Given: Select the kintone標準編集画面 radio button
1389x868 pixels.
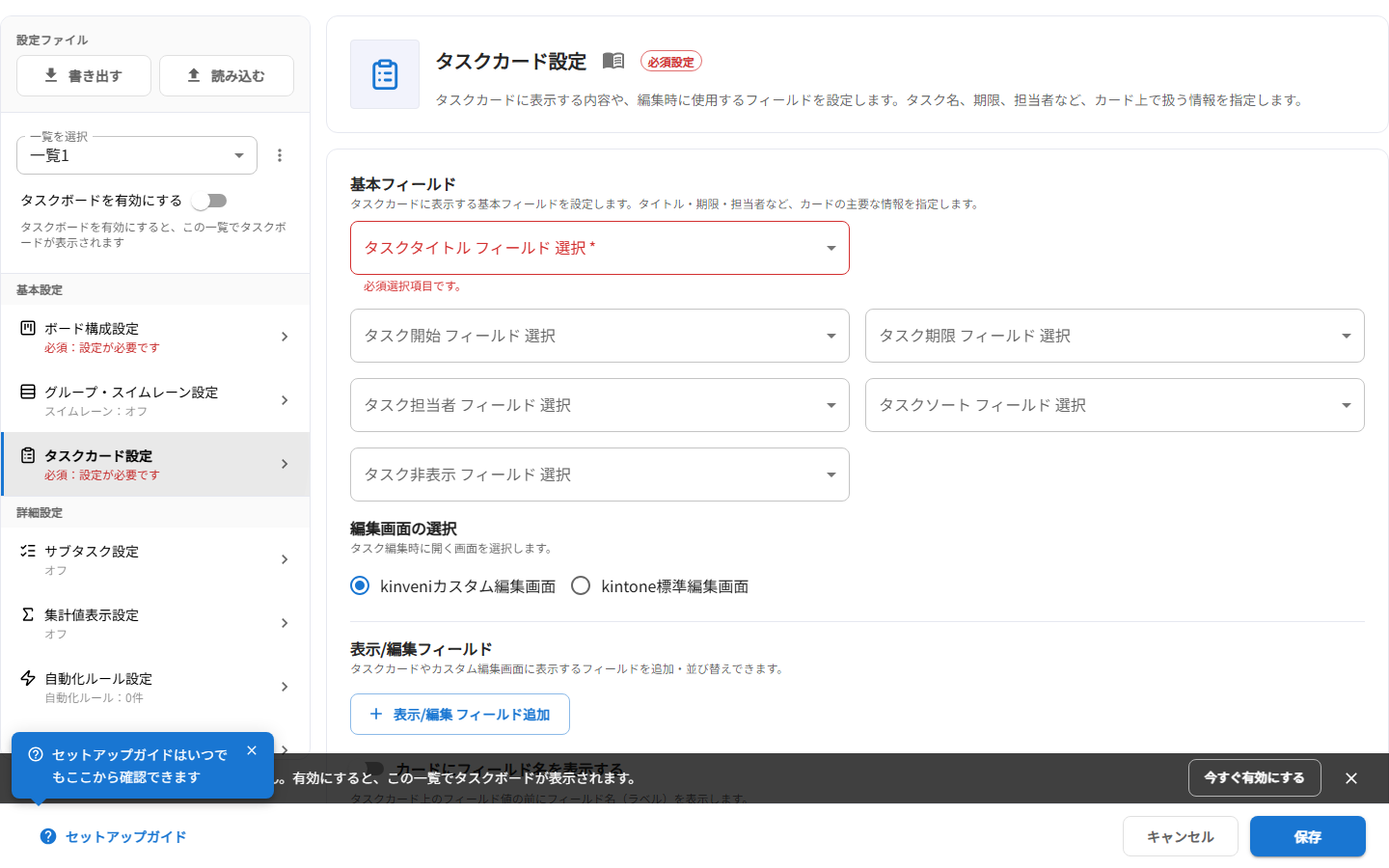Looking at the screenshot, I should pyautogui.click(x=581, y=585).
